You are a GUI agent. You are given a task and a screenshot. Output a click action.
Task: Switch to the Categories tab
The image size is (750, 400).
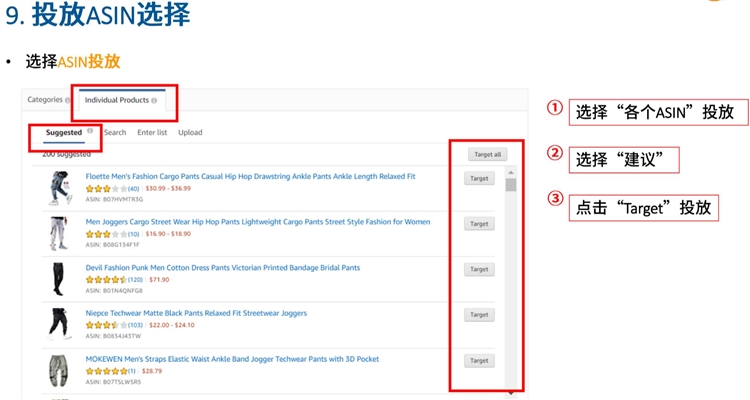tap(45, 100)
